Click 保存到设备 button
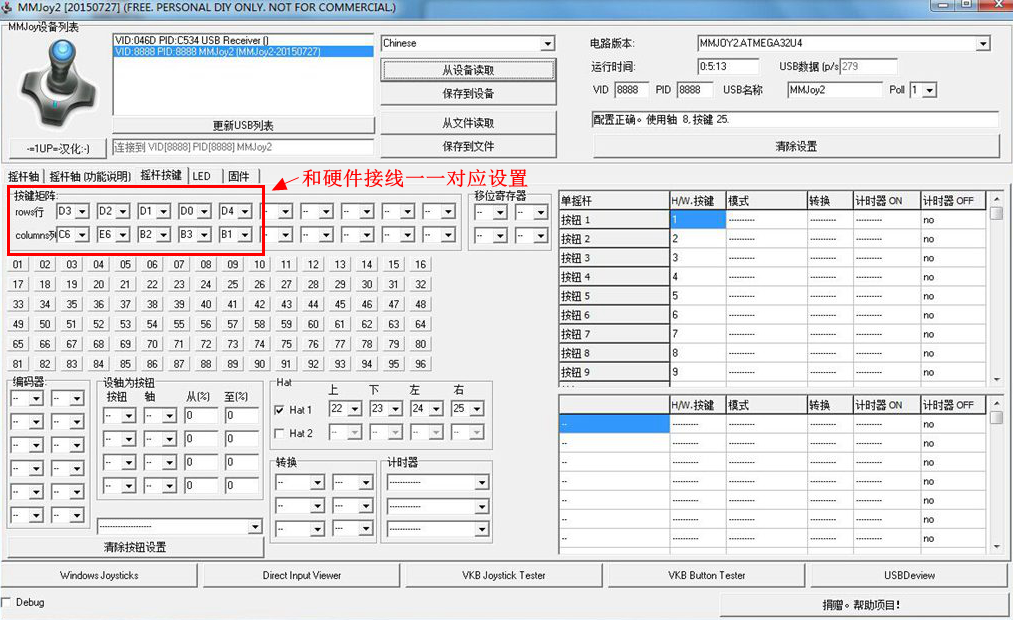 tap(468, 94)
